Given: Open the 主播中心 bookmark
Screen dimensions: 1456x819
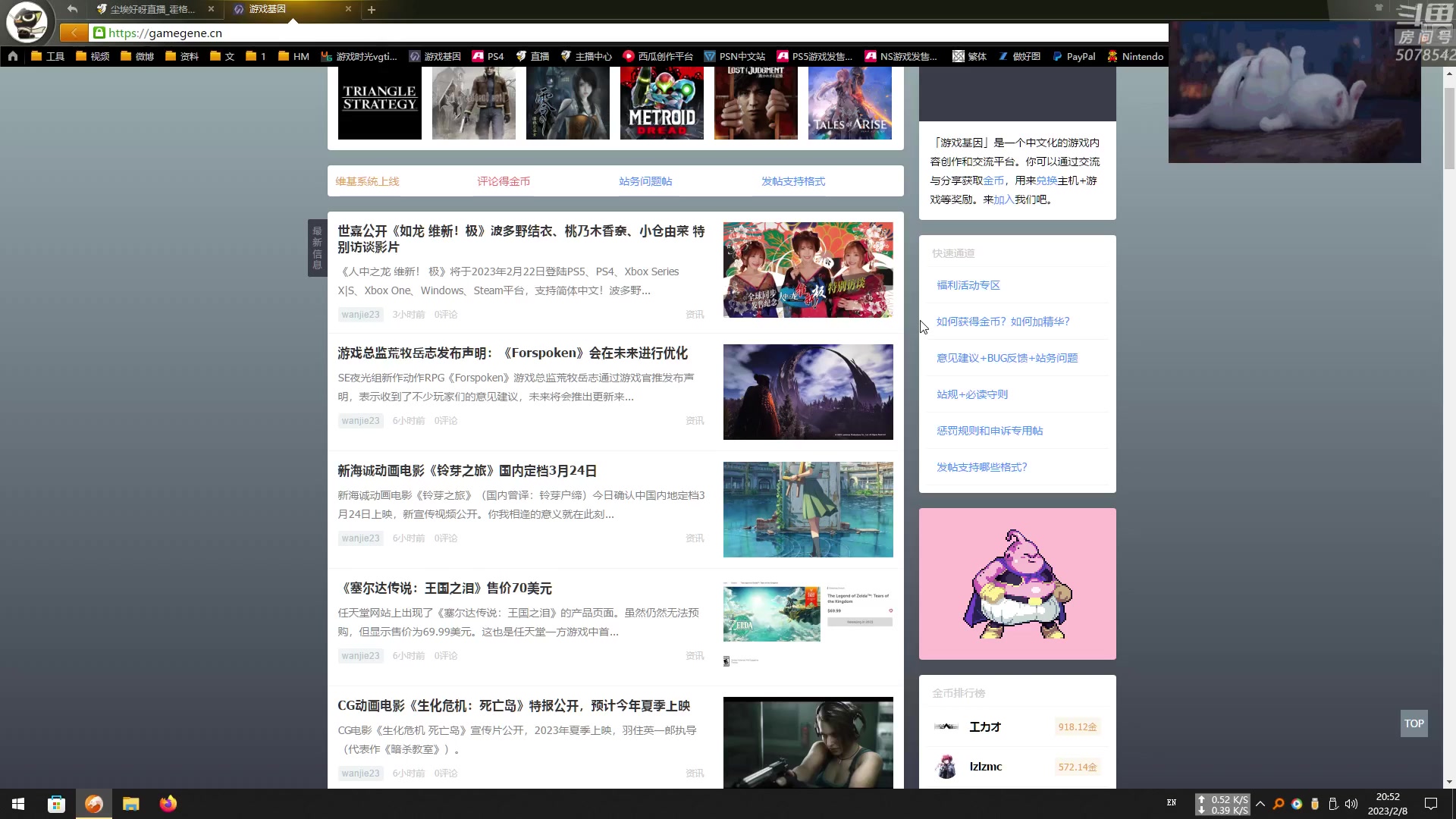Looking at the screenshot, I should tap(586, 56).
